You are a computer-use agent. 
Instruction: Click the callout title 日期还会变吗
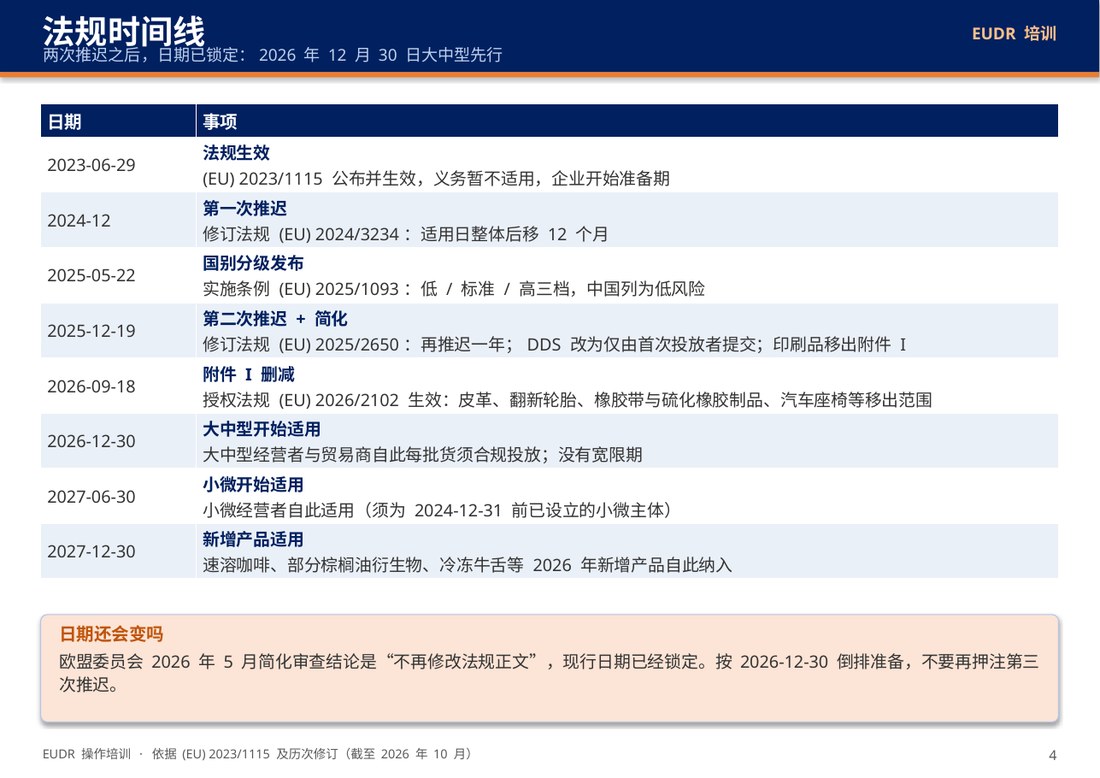pyautogui.click(x=111, y=634)
